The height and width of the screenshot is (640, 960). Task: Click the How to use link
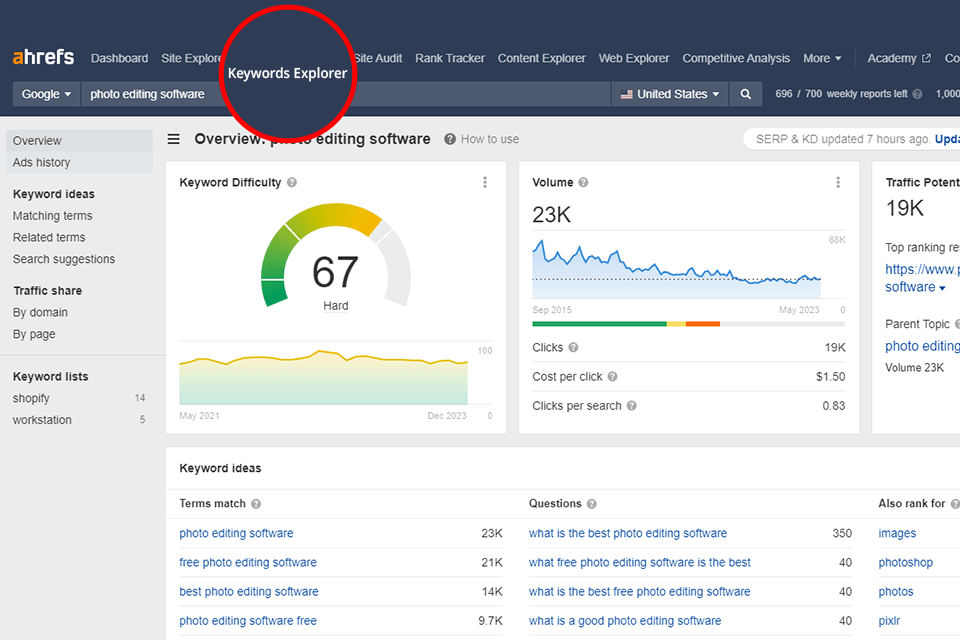[x=489, y=139]
